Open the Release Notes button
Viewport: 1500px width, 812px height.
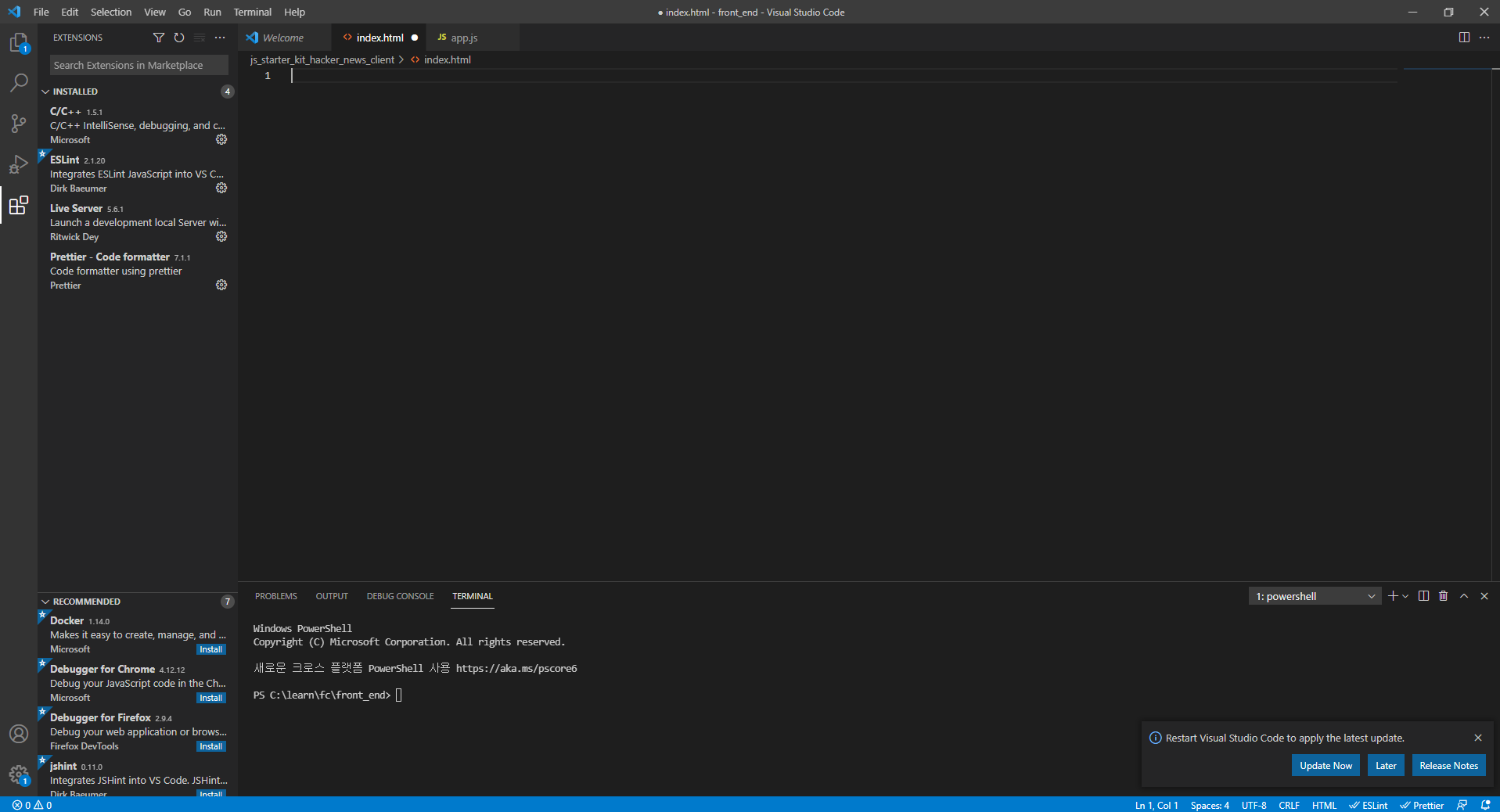[1448, 766]
